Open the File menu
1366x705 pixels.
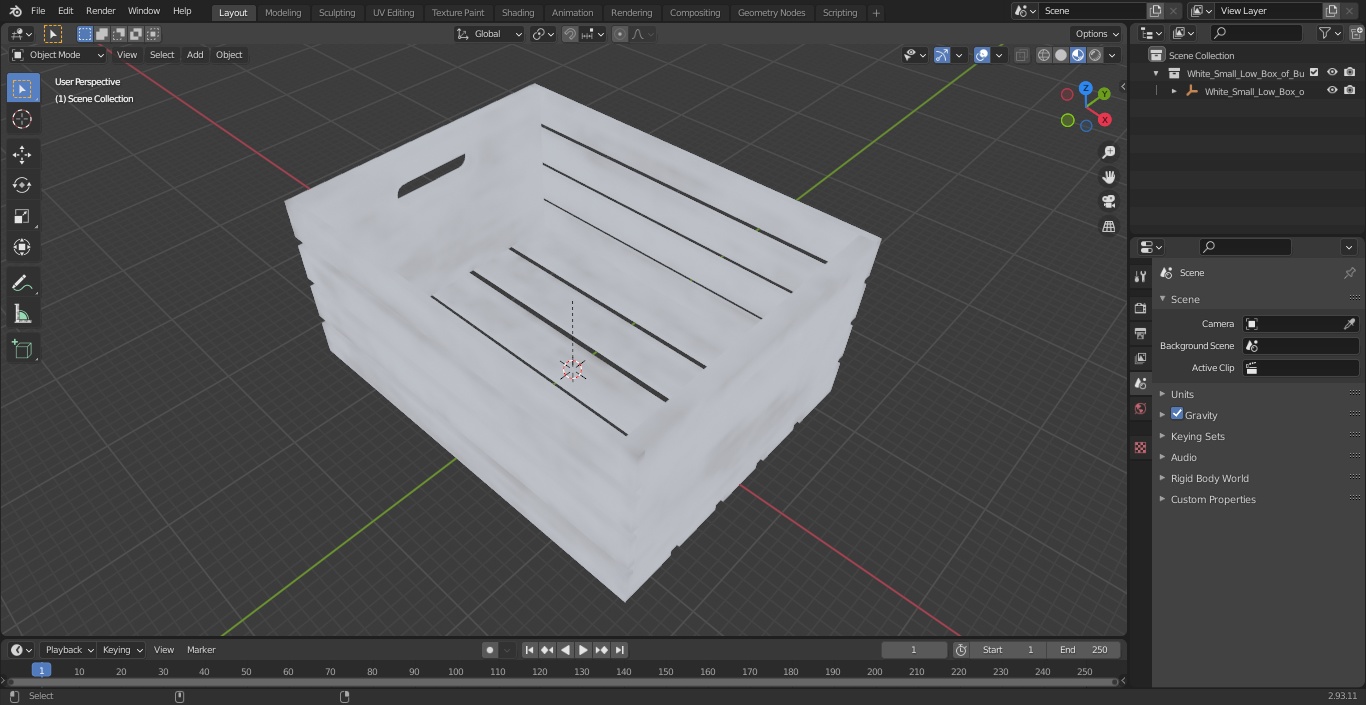tap(38, 11)
